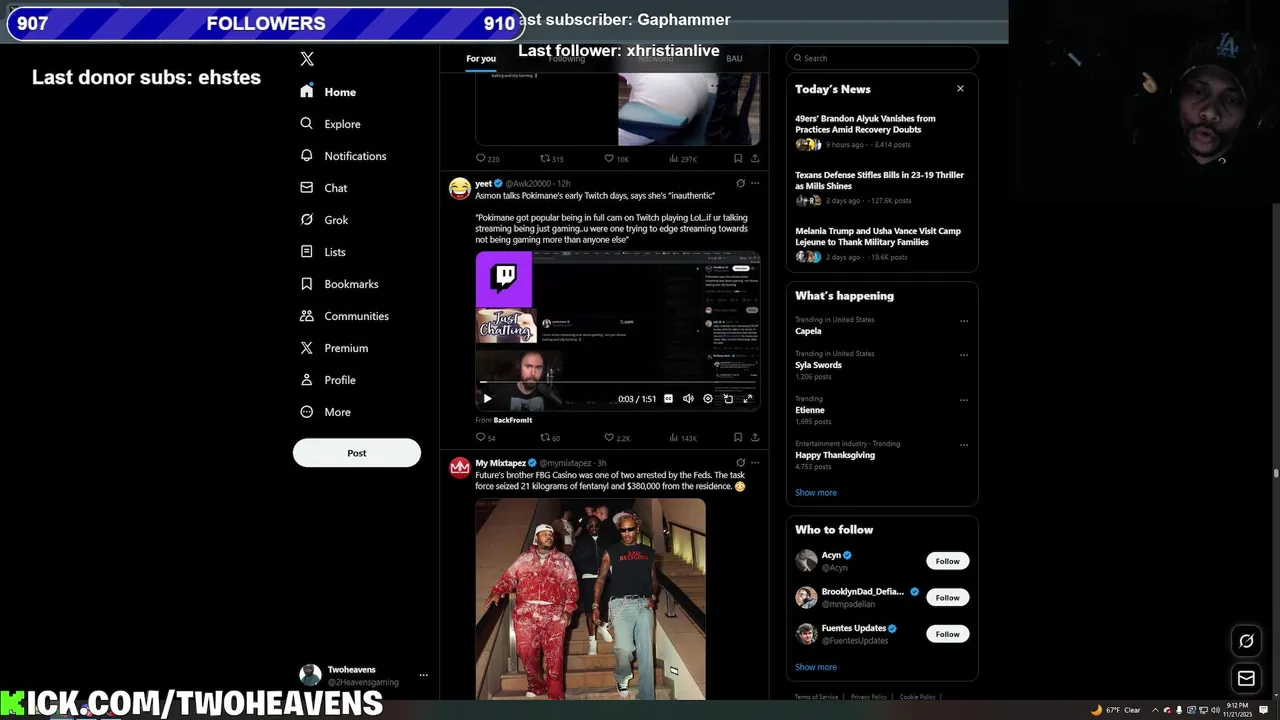Reply to the top post with 220 replies
This screenshot has height=720, width=1280.
pos(487,159)
